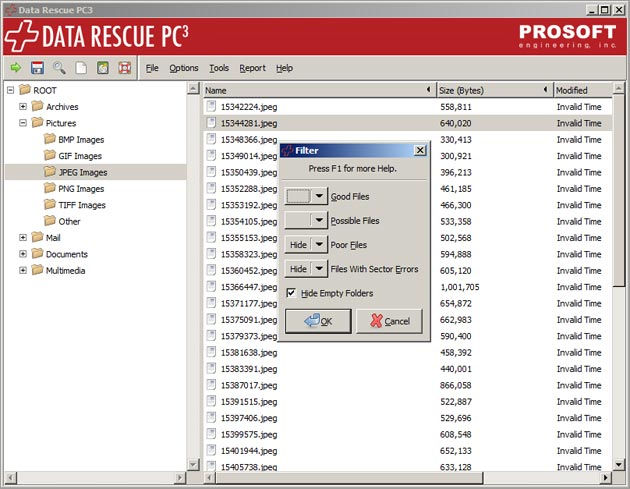Click the PNG Images folder icon
The height and width of the screenshot is (489, 630).
coord(50,188)
